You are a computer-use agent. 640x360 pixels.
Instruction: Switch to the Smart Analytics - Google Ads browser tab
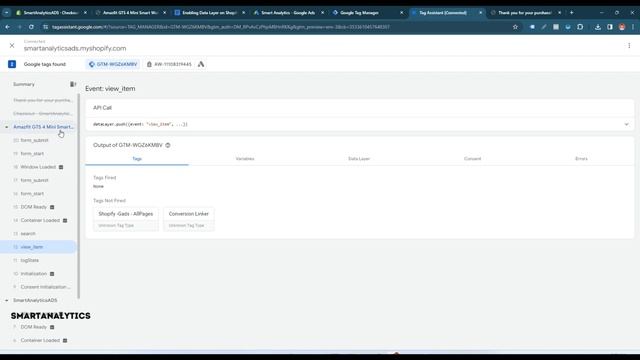[x=289, y=13]
